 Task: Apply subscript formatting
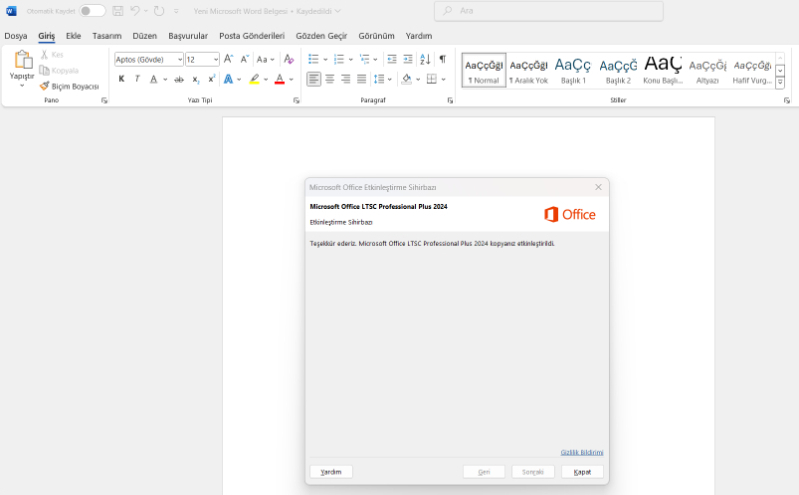pyautogui.click(x=195, y=79)
